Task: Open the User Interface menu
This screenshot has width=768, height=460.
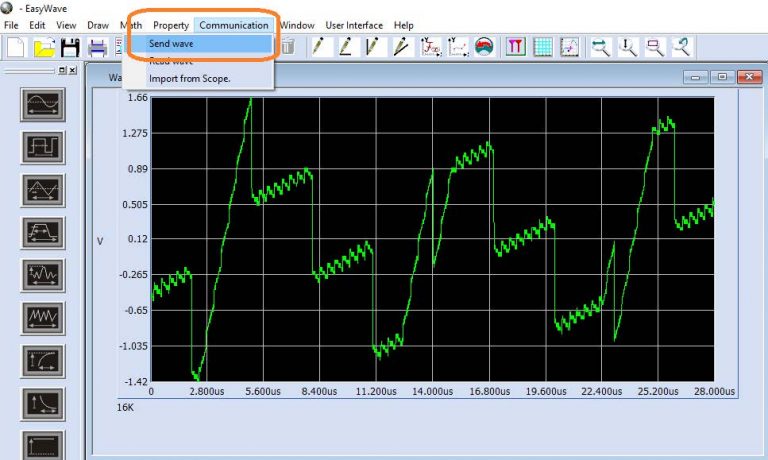Action: point(354,25)
